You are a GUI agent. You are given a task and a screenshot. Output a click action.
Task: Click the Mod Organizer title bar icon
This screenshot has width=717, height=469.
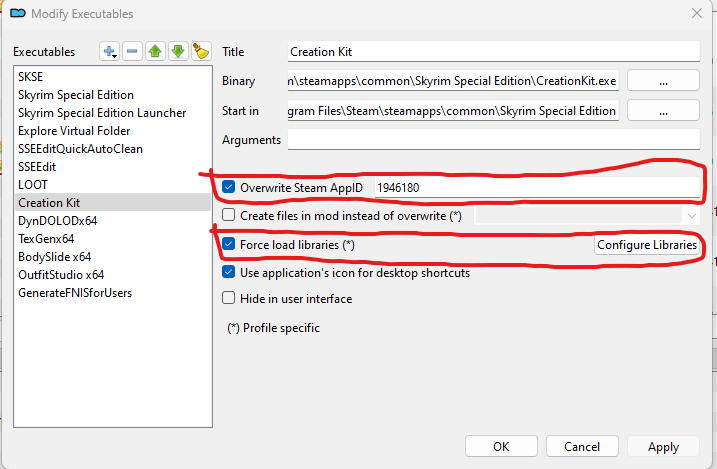17,14
